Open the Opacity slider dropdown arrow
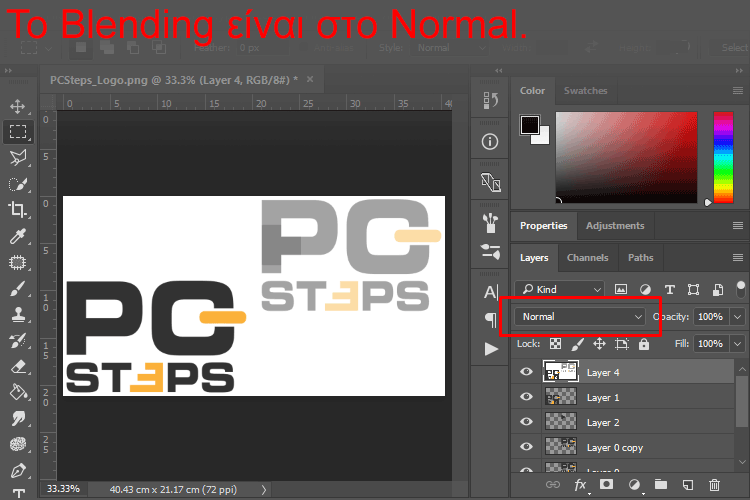Viewport: 750px width, 500px height. tap(738, 317)
